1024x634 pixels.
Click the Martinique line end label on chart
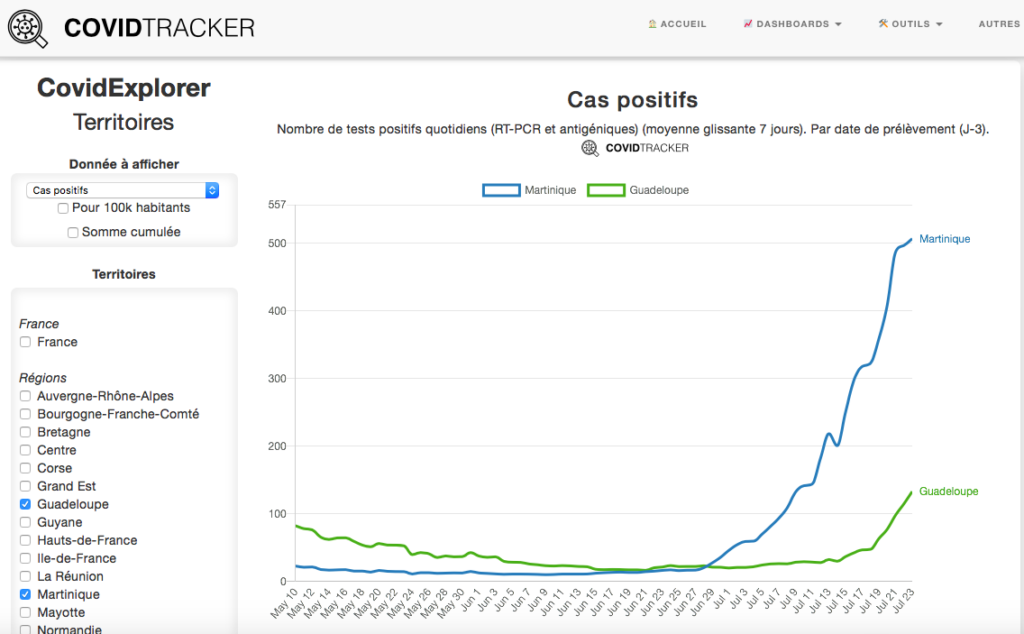point(944,239)
